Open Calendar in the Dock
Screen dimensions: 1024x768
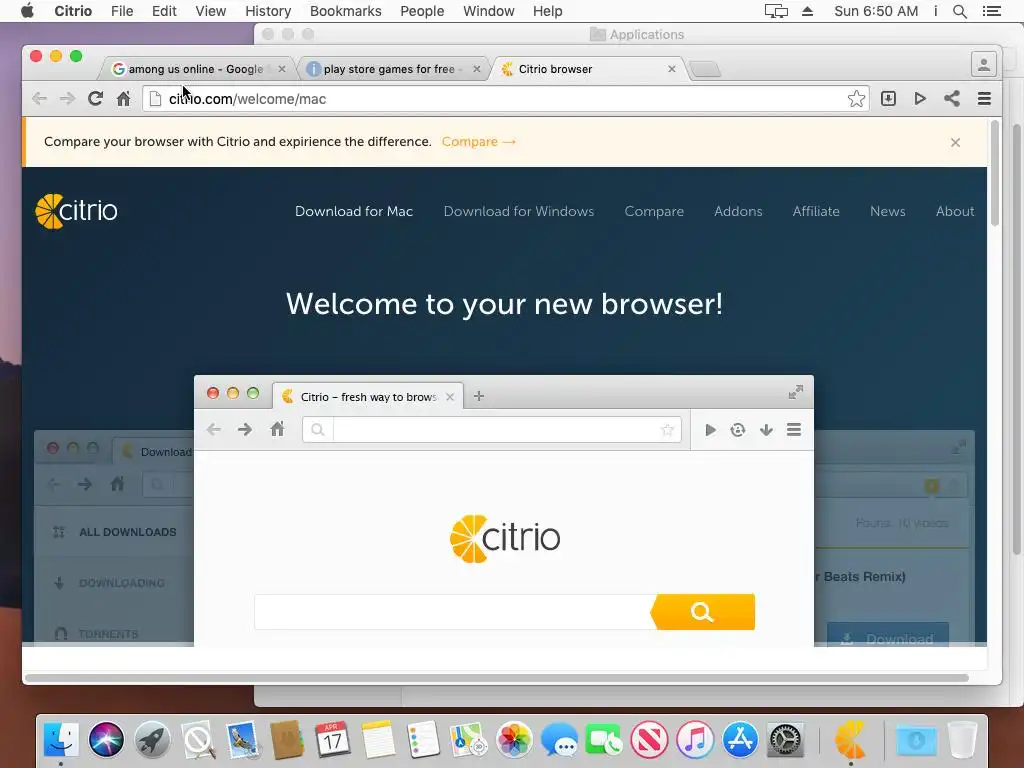coord(332,740)
